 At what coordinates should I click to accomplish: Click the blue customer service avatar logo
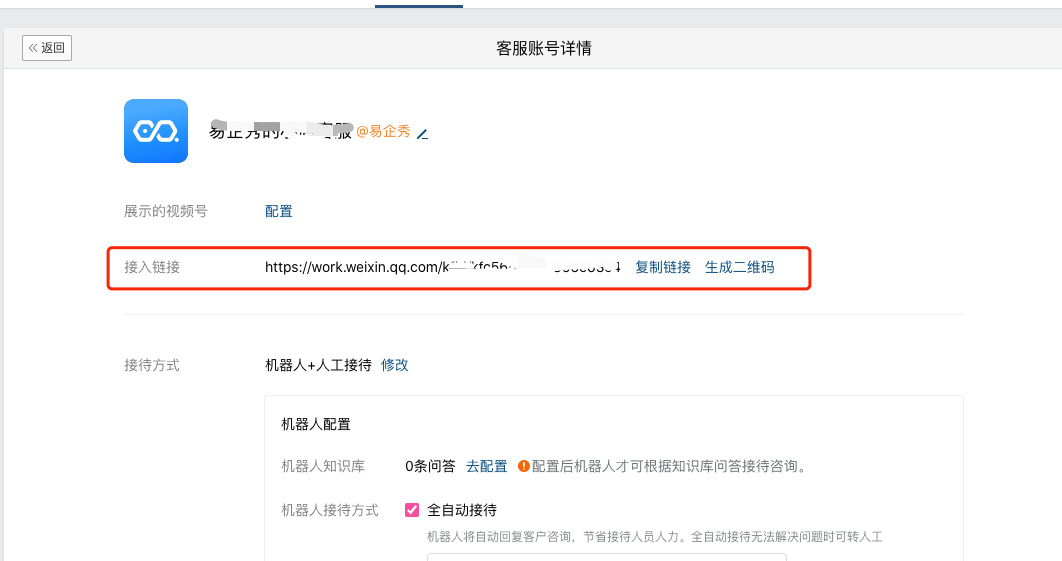pos(156,131)
